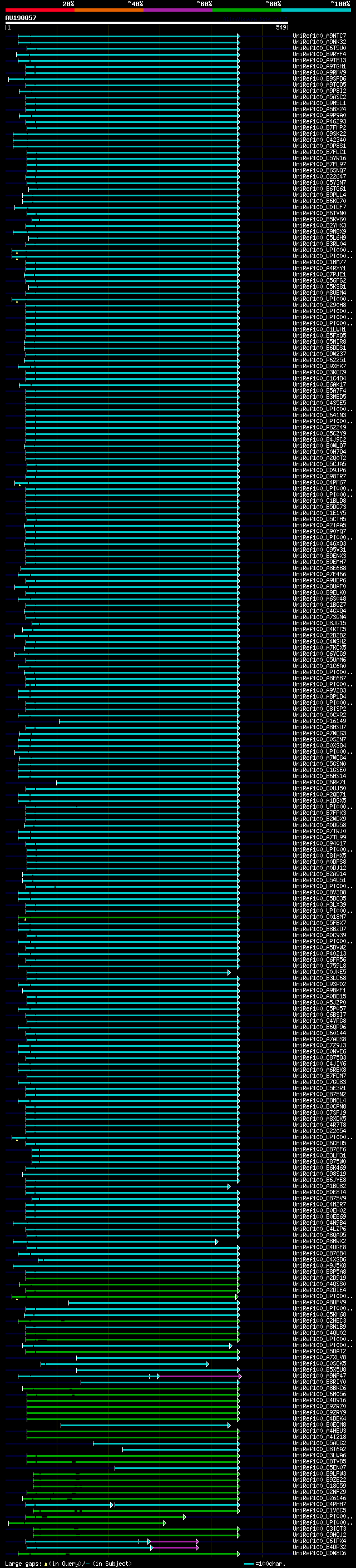Image resolution: width=356 pixels, height=1568 pixels.
Task: Select hit UniRef100_B7FLC1
Action: click(x=319, y=152)
